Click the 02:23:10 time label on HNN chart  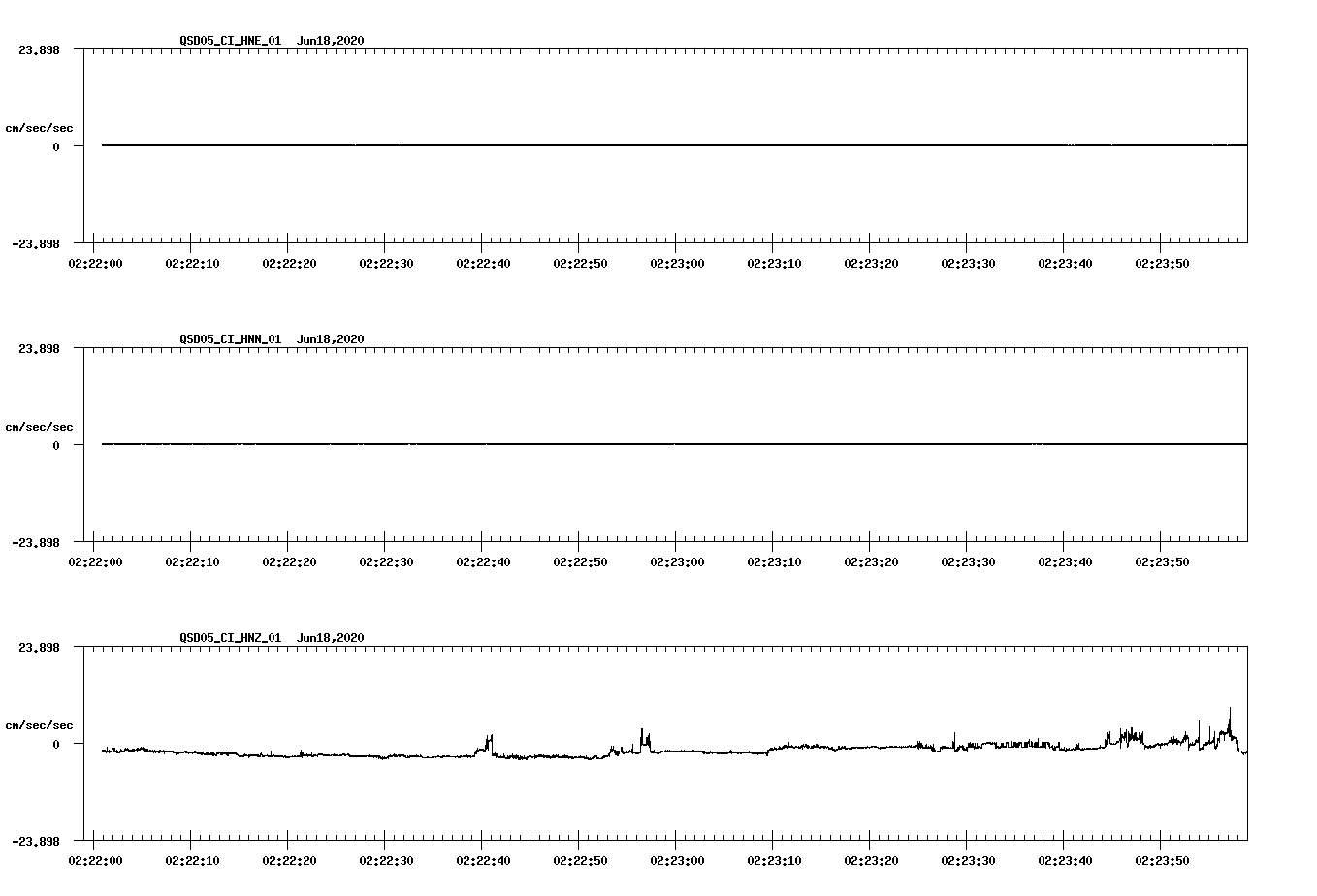(x=774, y=561)
